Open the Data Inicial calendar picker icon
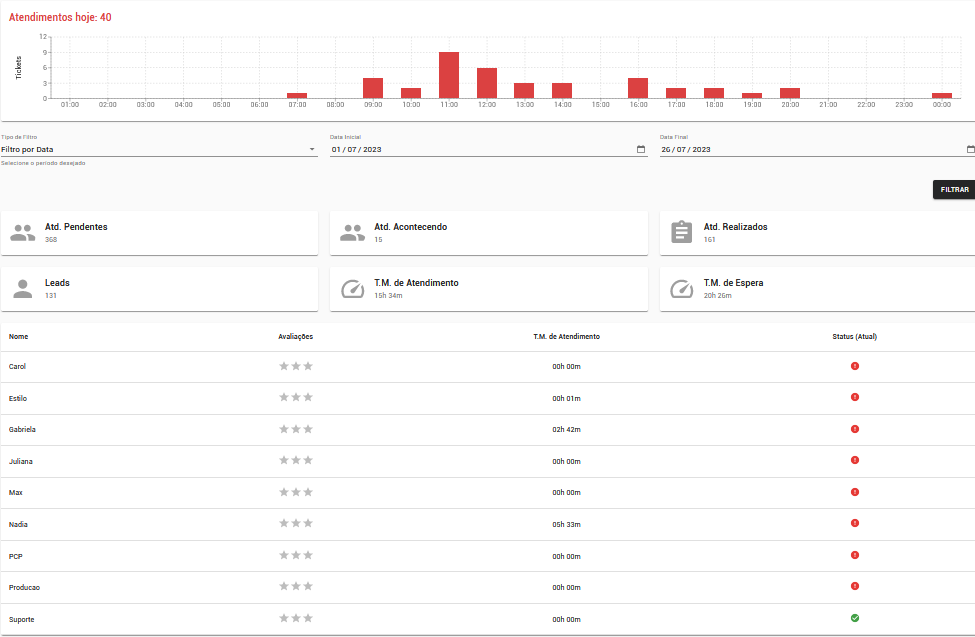The width and height of the screenshot is (975, 637). point(641,149)
